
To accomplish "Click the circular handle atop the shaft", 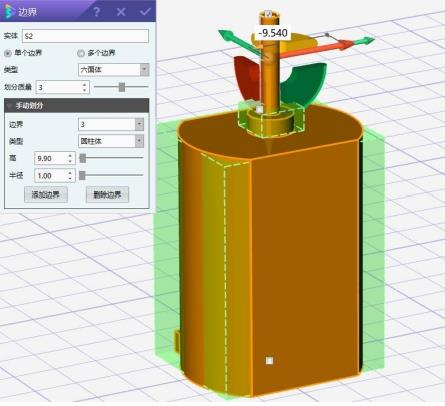I will click(x=269, y=13).
